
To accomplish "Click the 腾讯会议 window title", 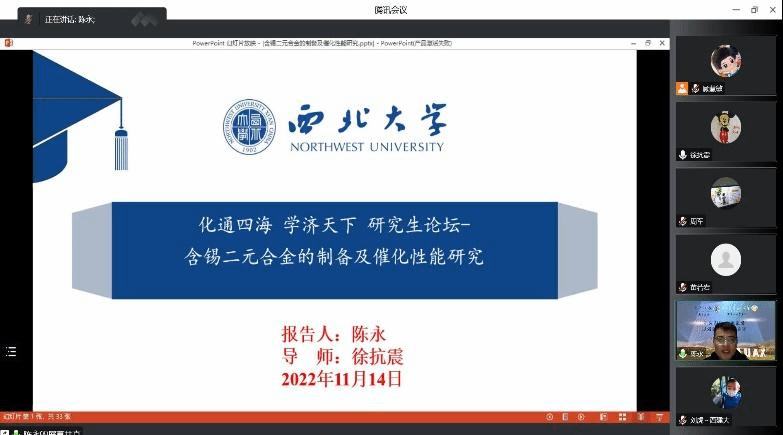I will pyautogui.click(x=391, y=9).
